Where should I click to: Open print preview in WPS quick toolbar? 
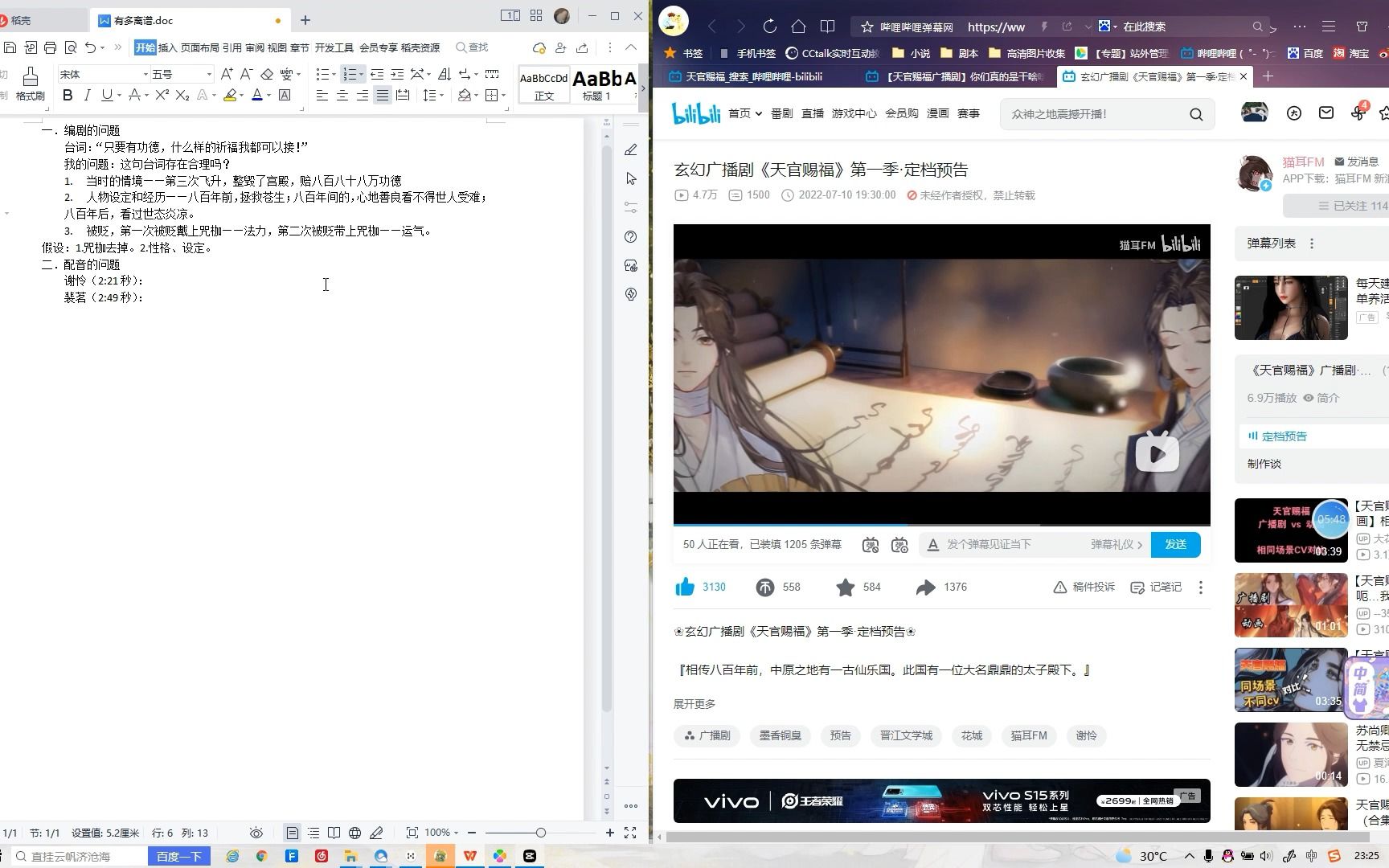pyautogui.click(x=70, y=47)
